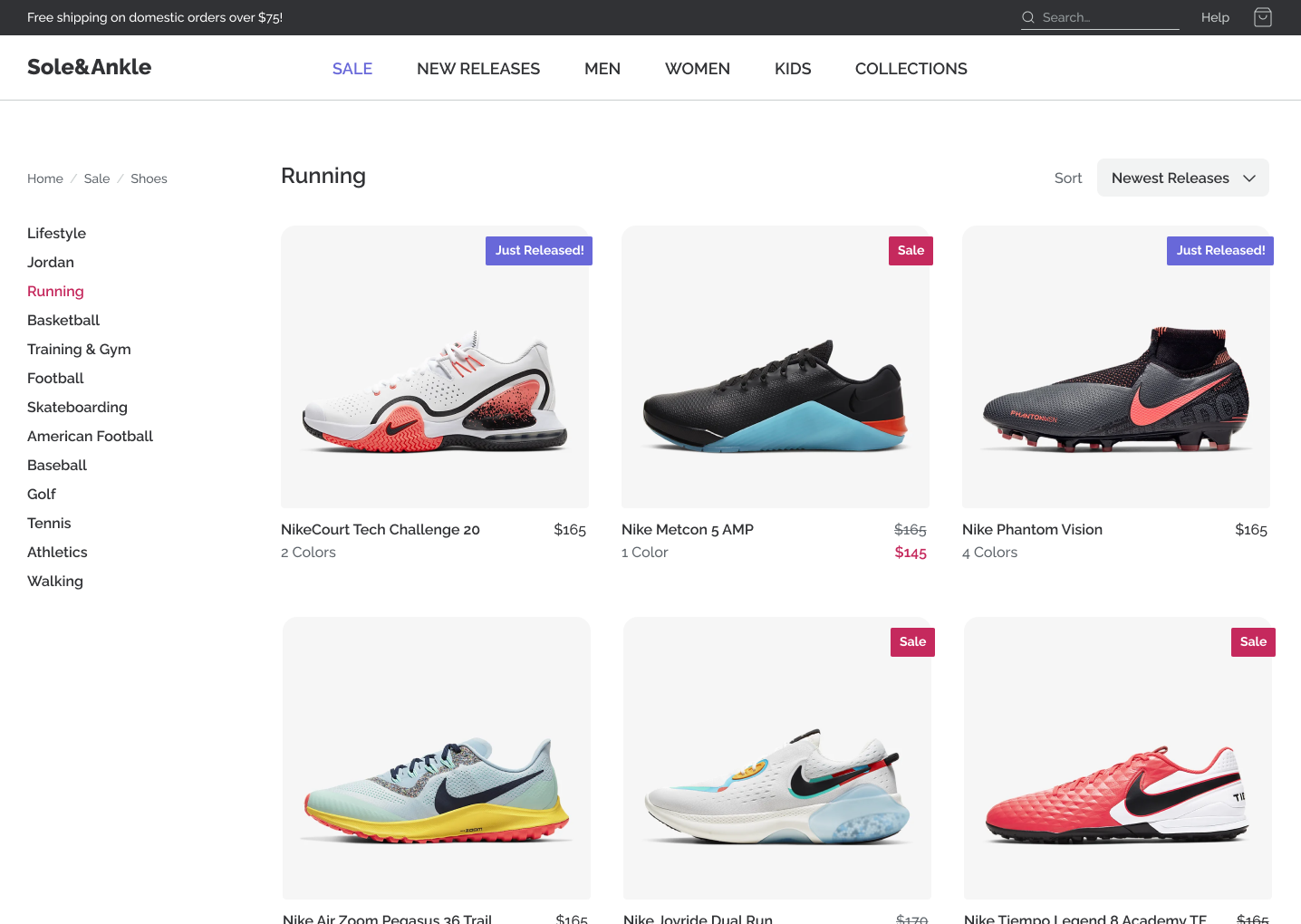Click '1 Color' under Nike Metcon 5 AMP
Viewport: 1301px width, 924px height.
point(644,553)
